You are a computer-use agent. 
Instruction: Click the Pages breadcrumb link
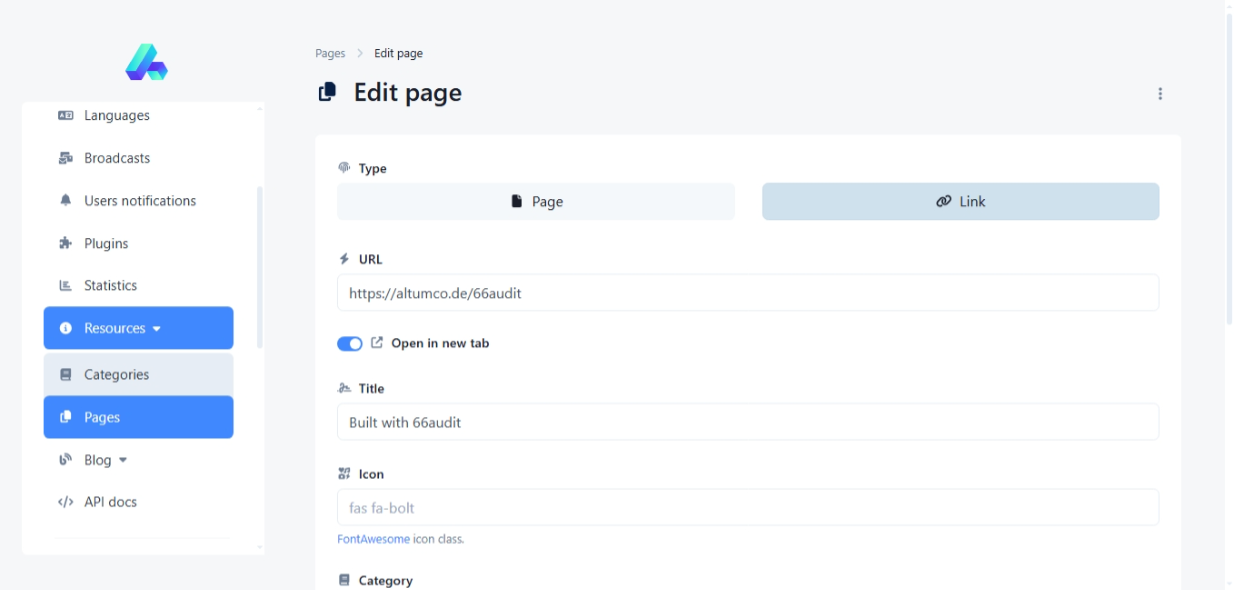[330, 54]
